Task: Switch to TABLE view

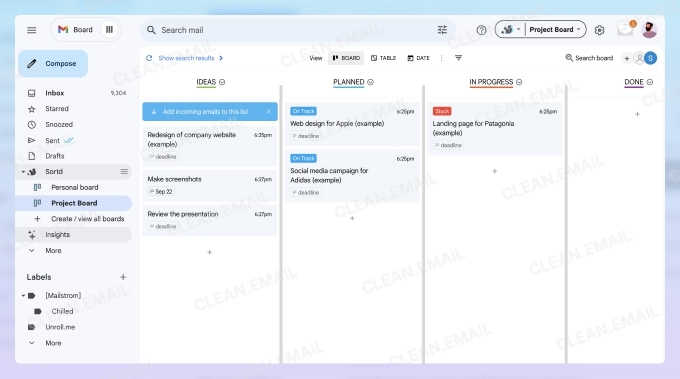Action: (383, 58)
